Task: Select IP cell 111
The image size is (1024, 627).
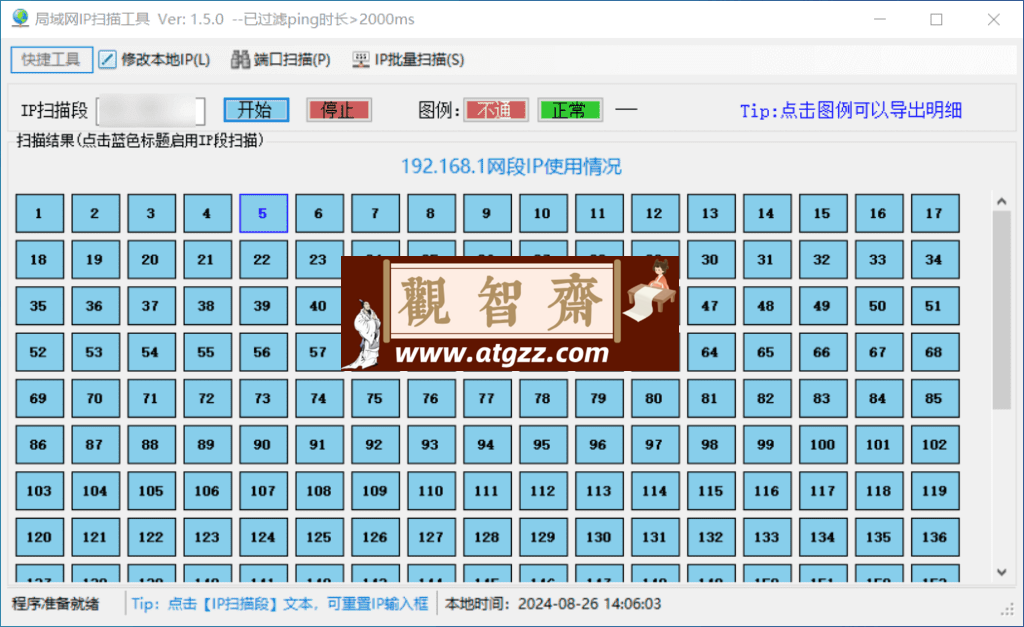Action: click(x=487, y=491)
